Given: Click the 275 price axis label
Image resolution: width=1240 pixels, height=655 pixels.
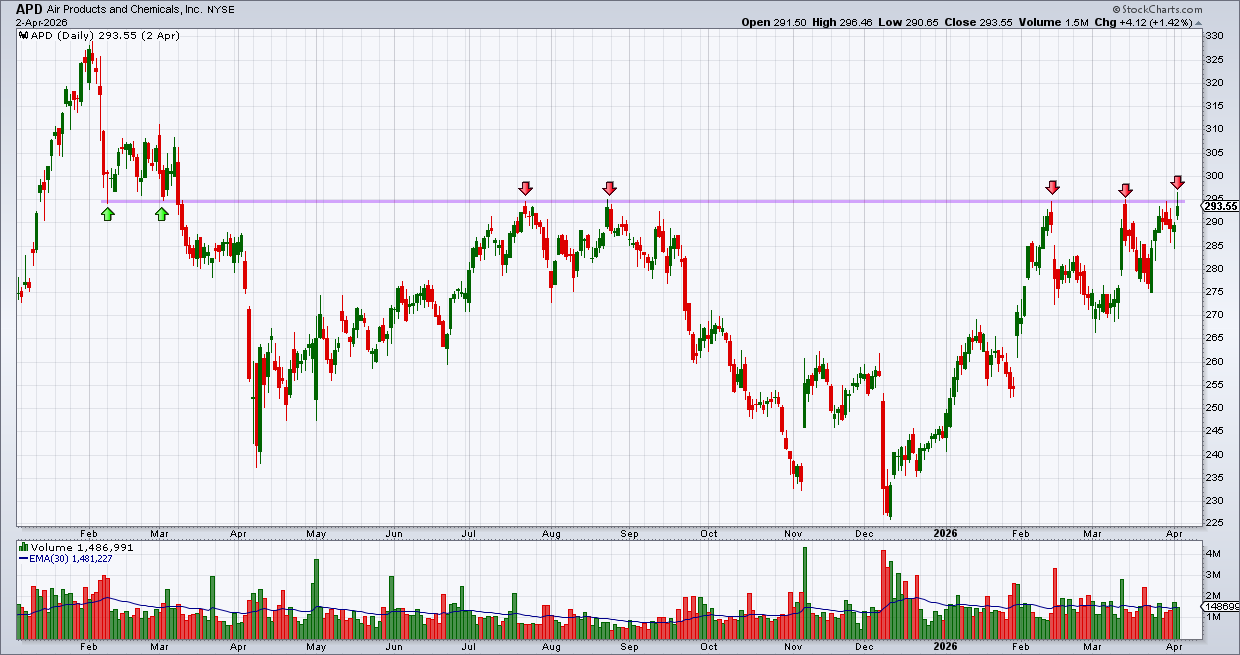Looking at the screenshot, I should (1214, 292).
